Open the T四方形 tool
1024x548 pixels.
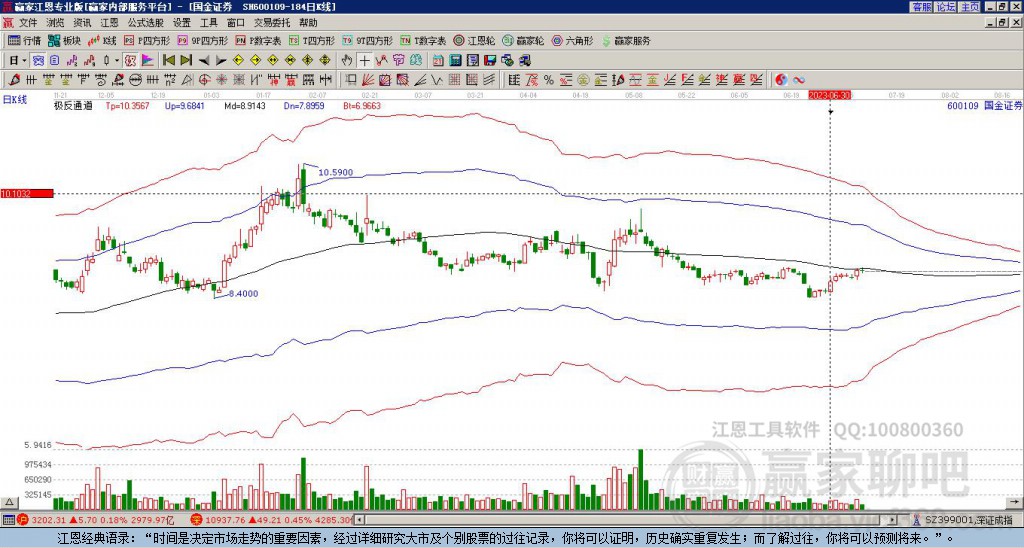click(312, 40)
